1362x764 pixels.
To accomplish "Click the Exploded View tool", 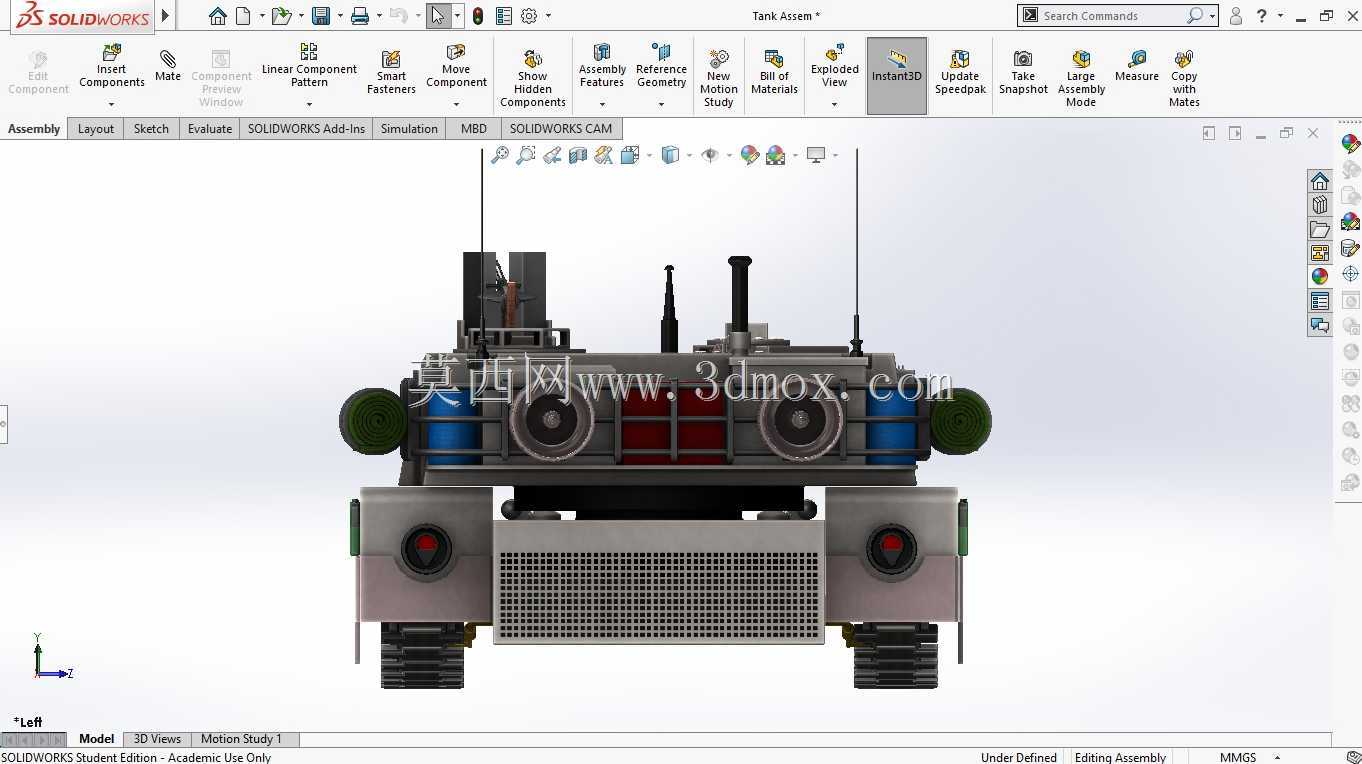I will tap(835, 67).
